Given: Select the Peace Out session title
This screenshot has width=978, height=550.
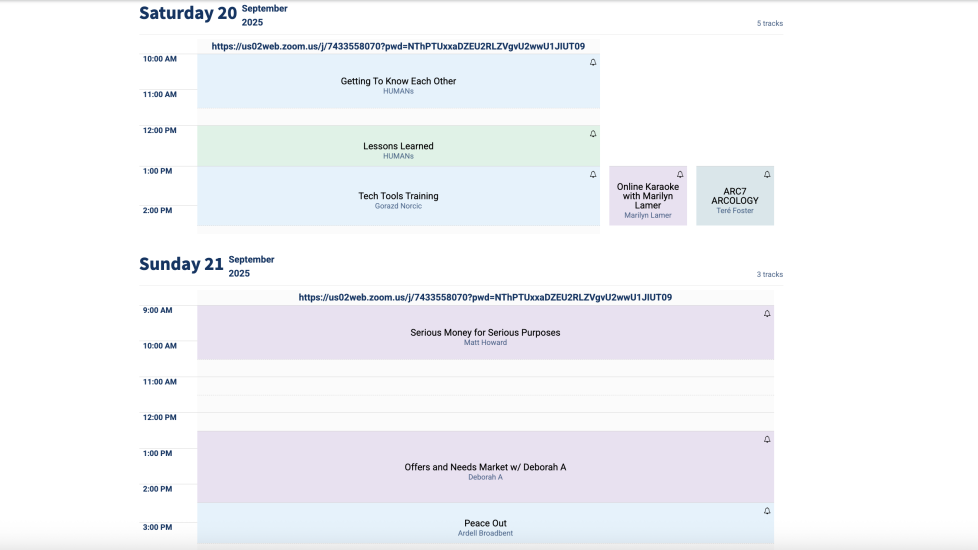Looking at the screenshot, I should [485, 523].
